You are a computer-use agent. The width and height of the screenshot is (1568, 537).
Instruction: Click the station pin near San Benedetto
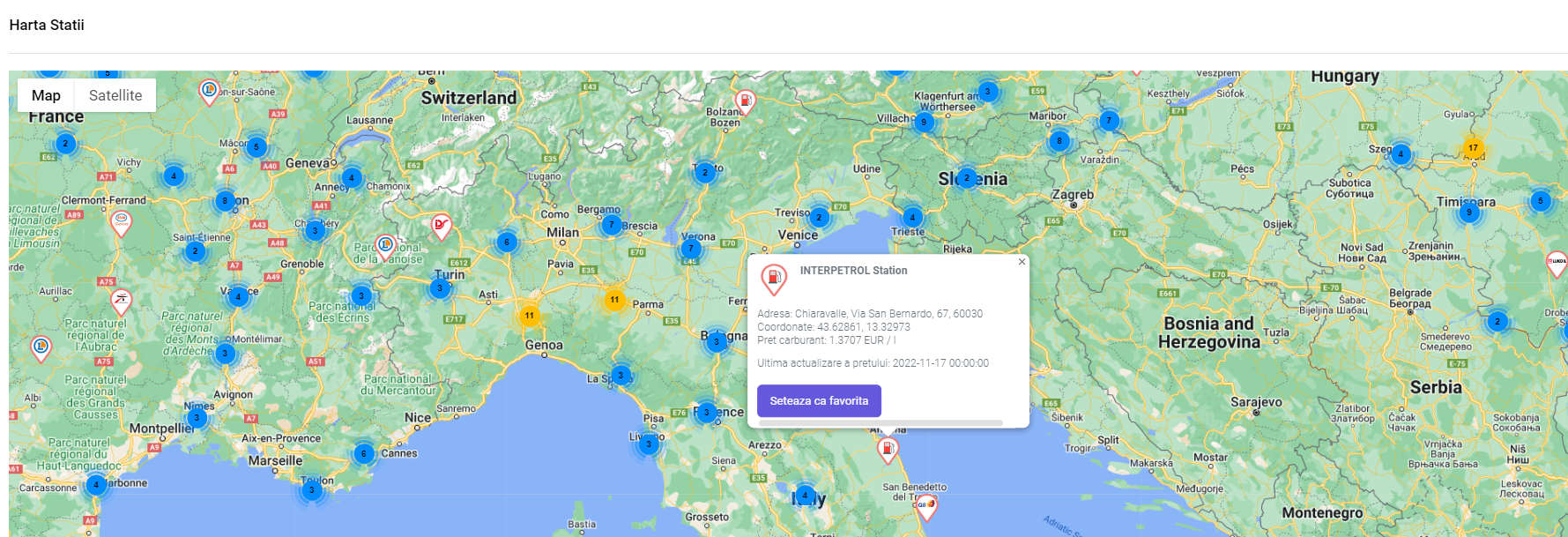(925, 506)
